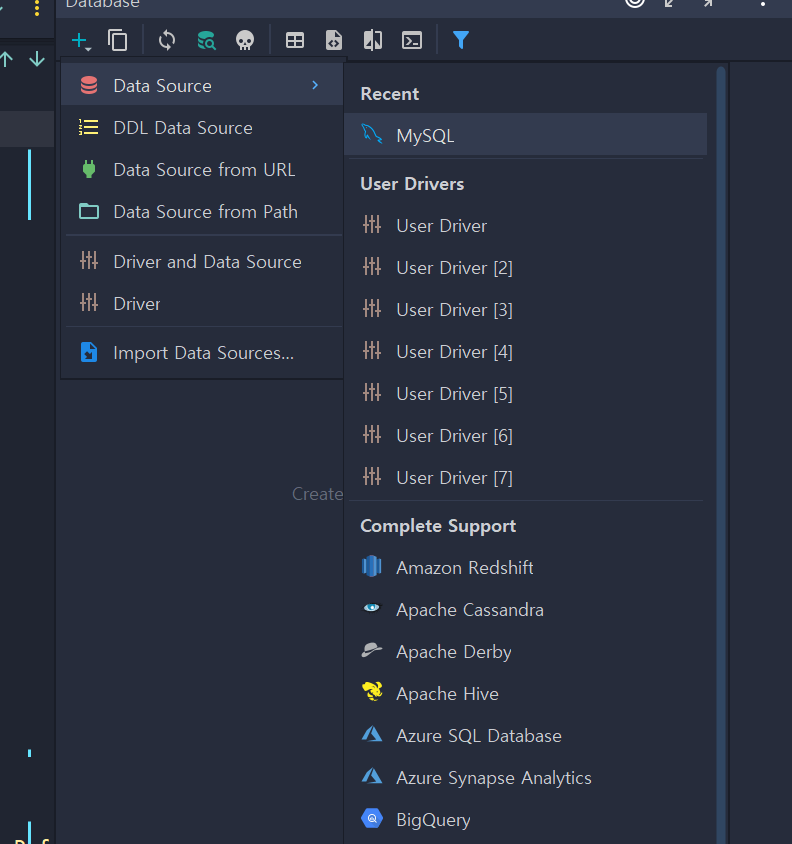
Task: Select User Driver [4]
Action: 525,351
